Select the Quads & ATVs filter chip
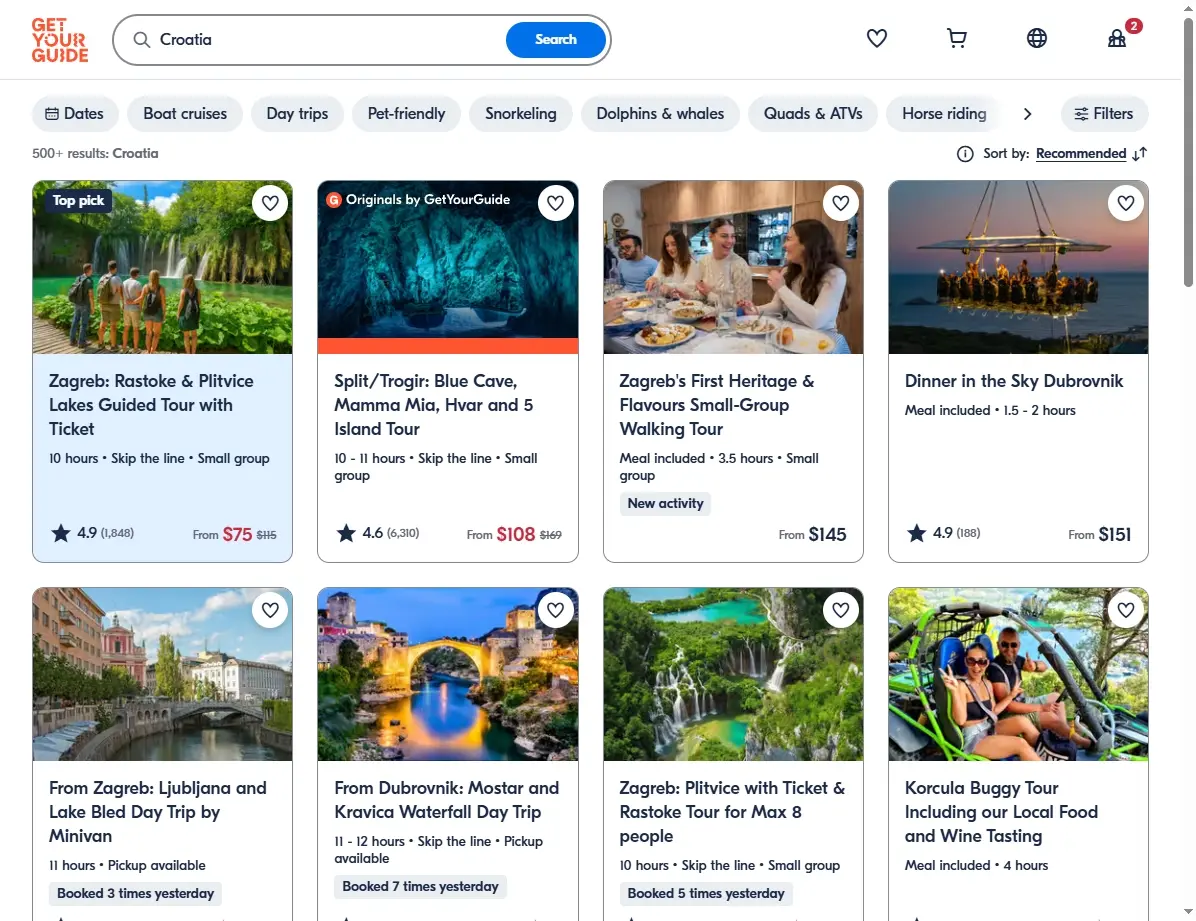The height and width of the screenshot is (921, 1196). pos(813,114)
